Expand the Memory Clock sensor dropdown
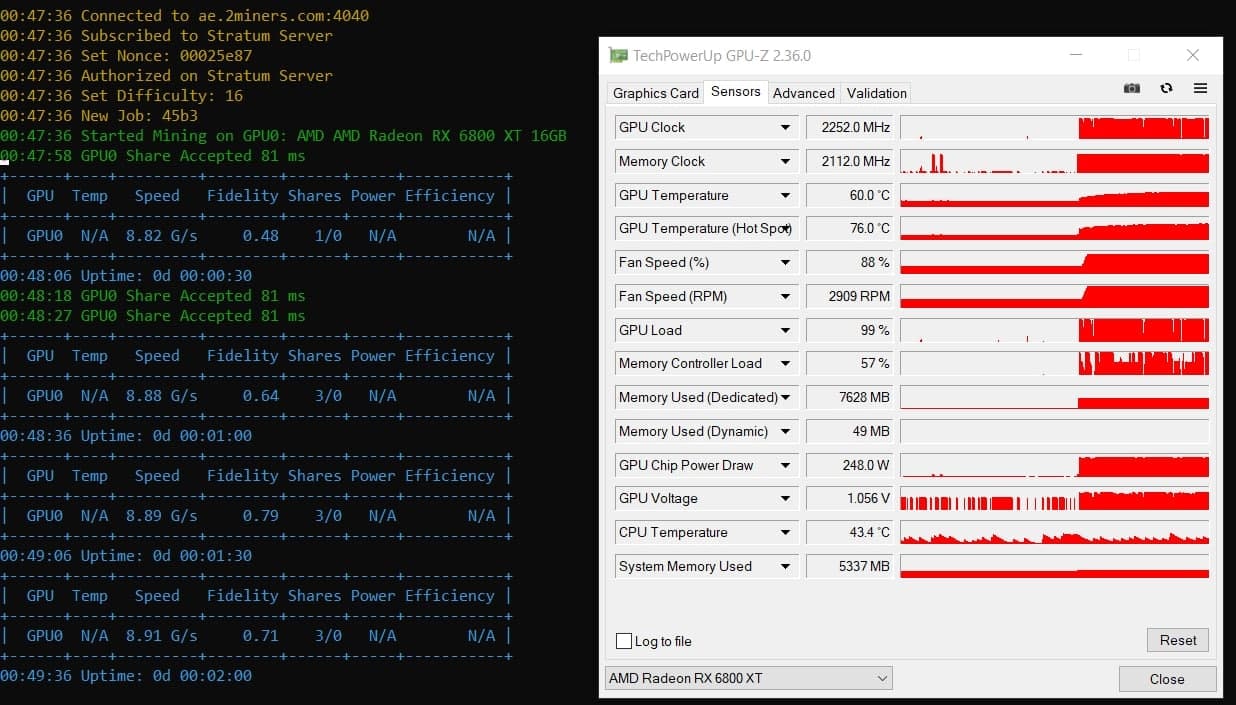1236x705 pixels. point(785,161)
